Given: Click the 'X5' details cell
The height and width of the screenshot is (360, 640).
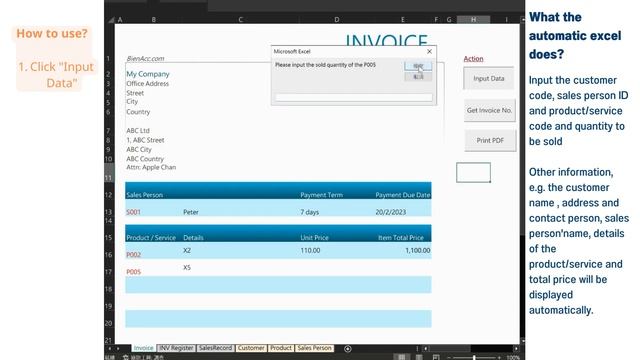Looking at the screenshot, I should [187, 267].
